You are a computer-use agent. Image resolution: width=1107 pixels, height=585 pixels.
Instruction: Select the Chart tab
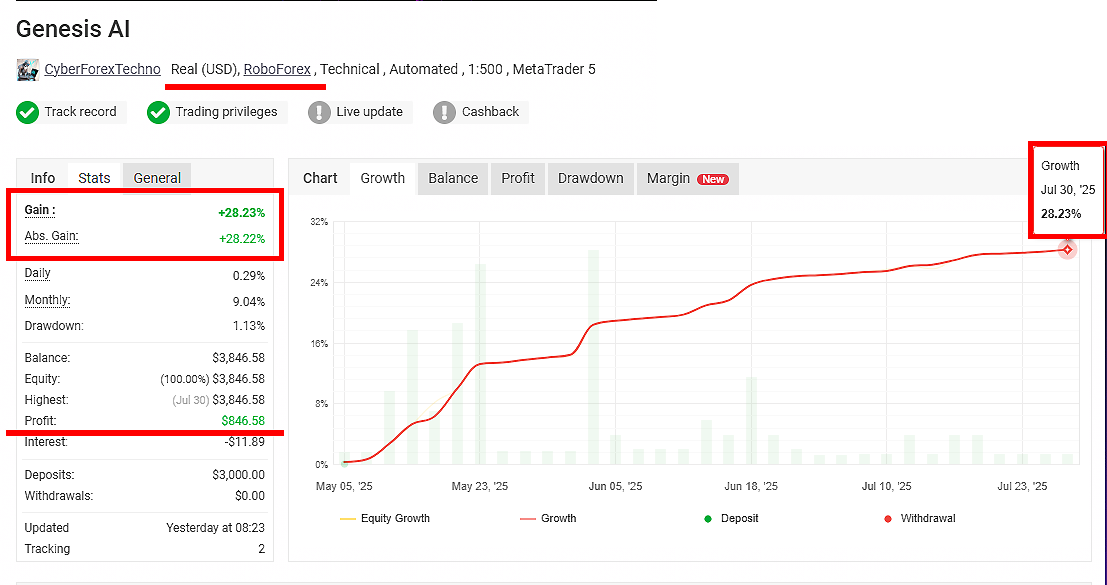321,179
